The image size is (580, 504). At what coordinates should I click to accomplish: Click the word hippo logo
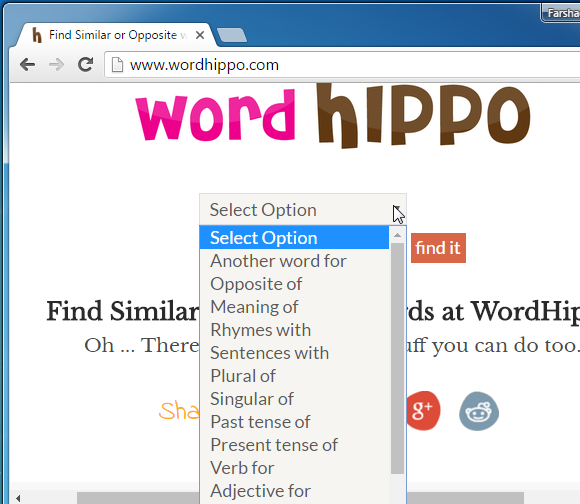(333, 116)
